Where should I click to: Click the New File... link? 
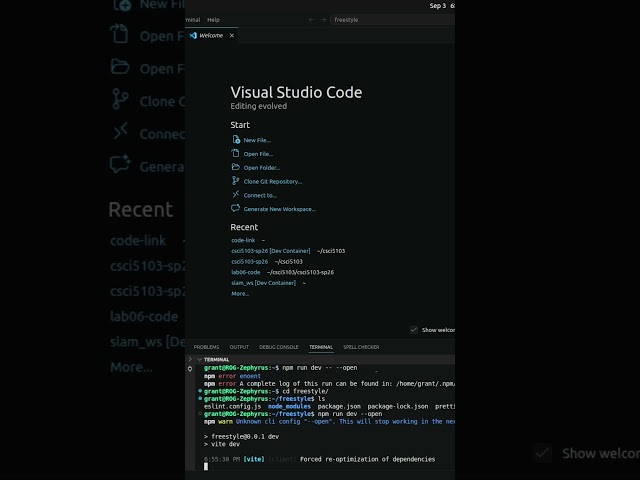click(257, 140)
